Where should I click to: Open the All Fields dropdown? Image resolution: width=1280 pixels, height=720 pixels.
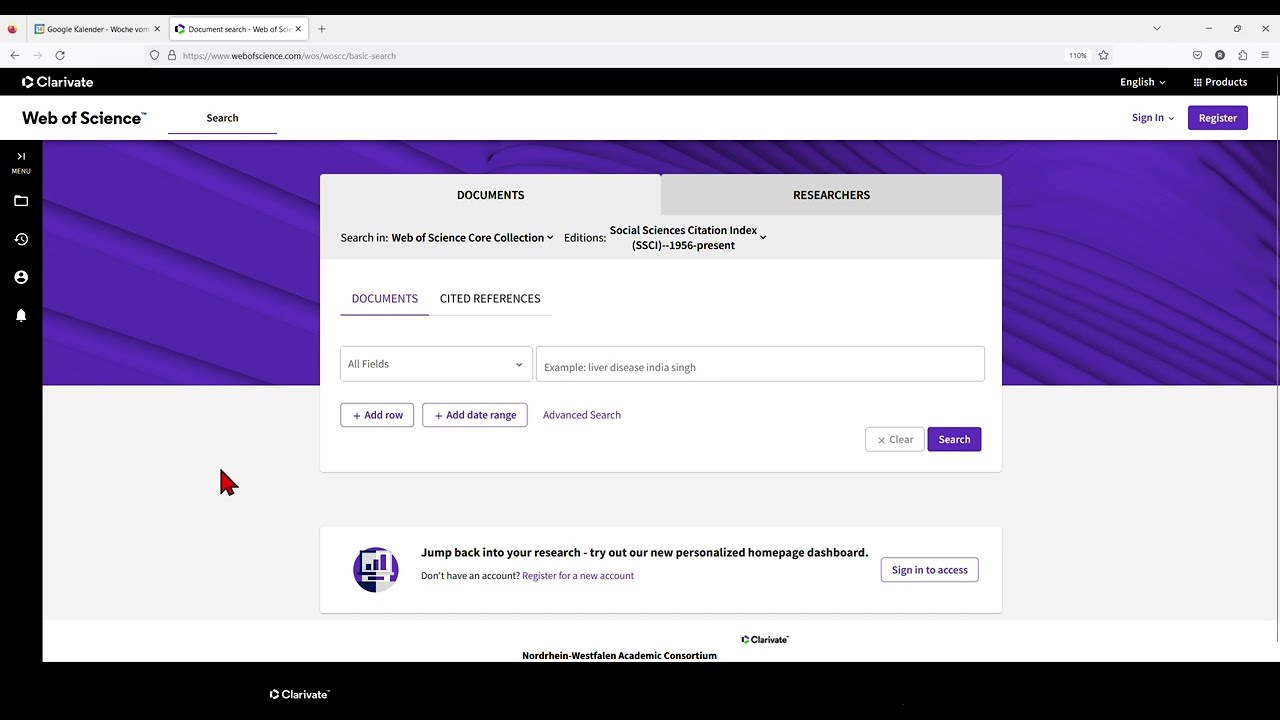click(x=436, y=364)
